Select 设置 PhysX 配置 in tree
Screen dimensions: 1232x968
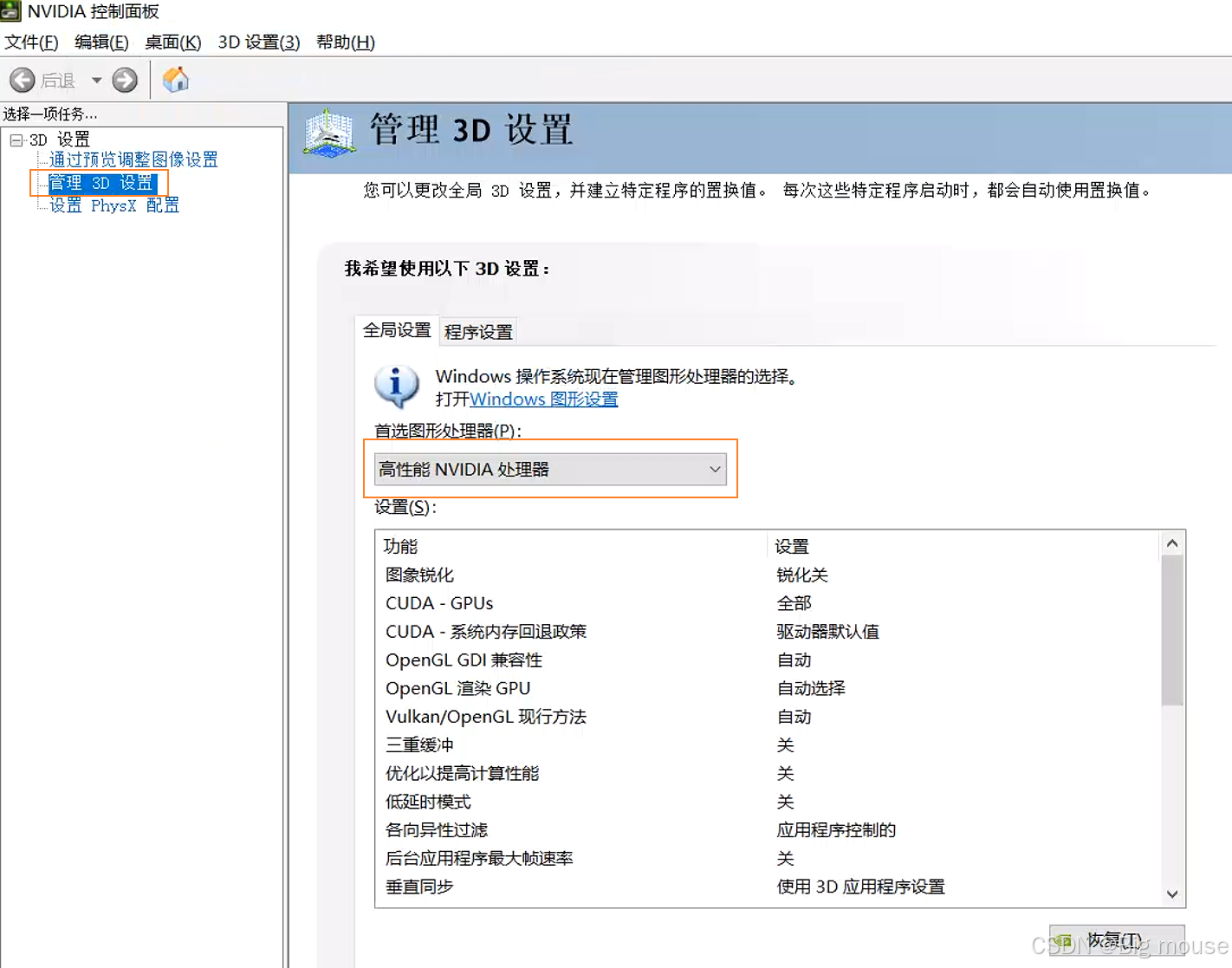tap(113, 205)
